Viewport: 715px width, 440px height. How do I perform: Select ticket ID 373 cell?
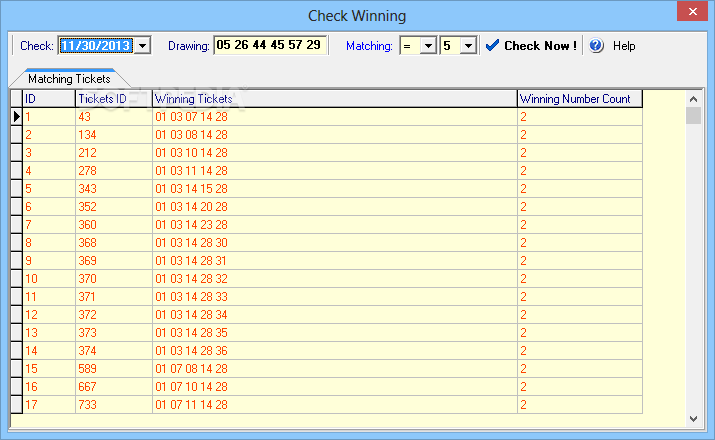[x=114, y=333]
